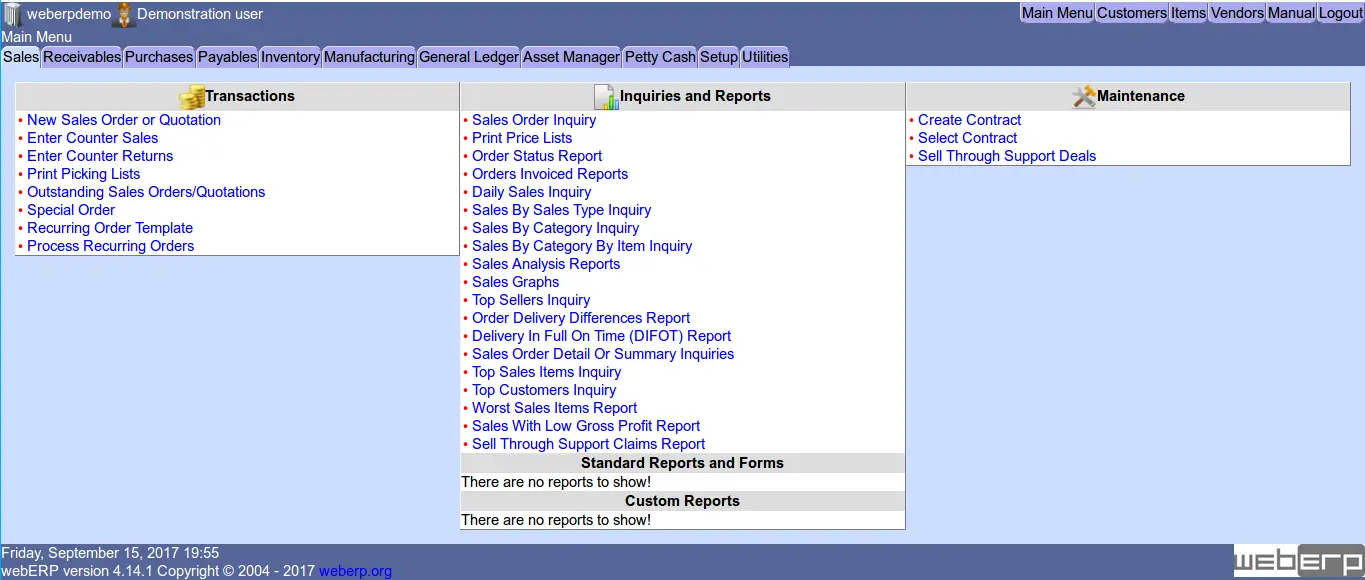The width and height of the screenshot is (1365, 580).
Task: Click the Standard Reports and Forms heading
Action: (x=682, y=463)
